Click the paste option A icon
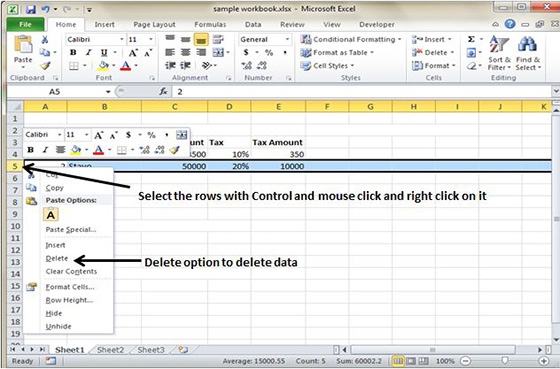 coord(51,215)
